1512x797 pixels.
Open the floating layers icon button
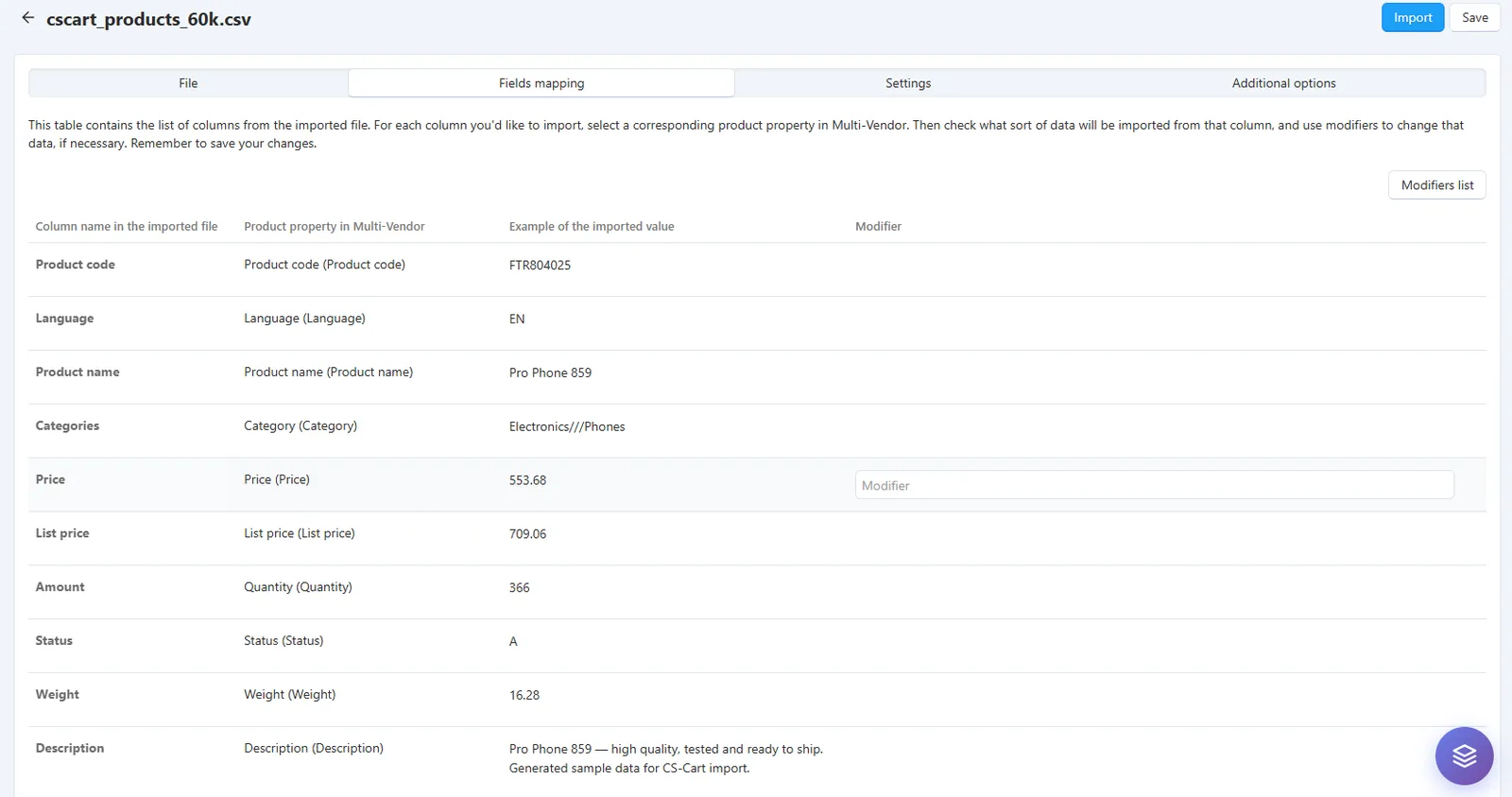[1464, 755]
